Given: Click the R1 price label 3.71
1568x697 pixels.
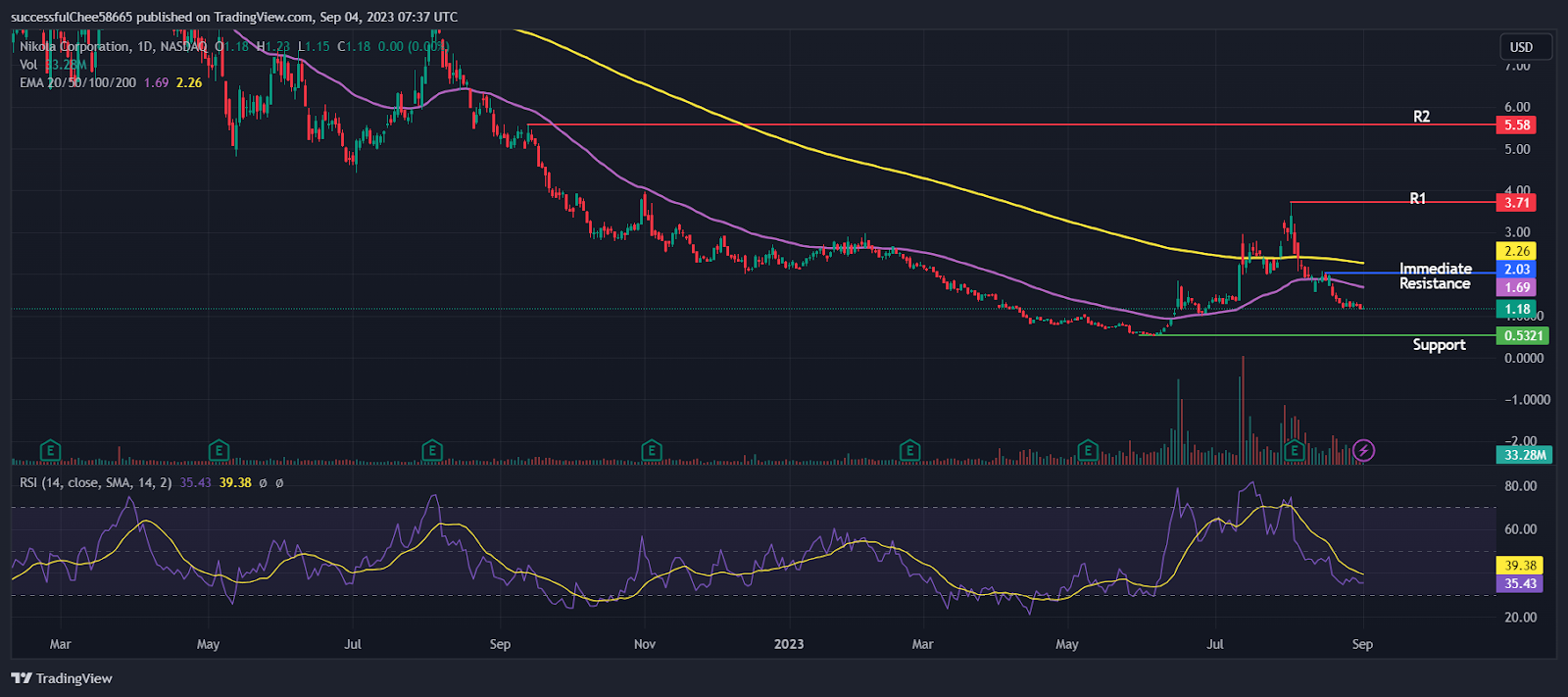Looking at the screenshot, I should pyautogui.click(x=1517, y=202).
